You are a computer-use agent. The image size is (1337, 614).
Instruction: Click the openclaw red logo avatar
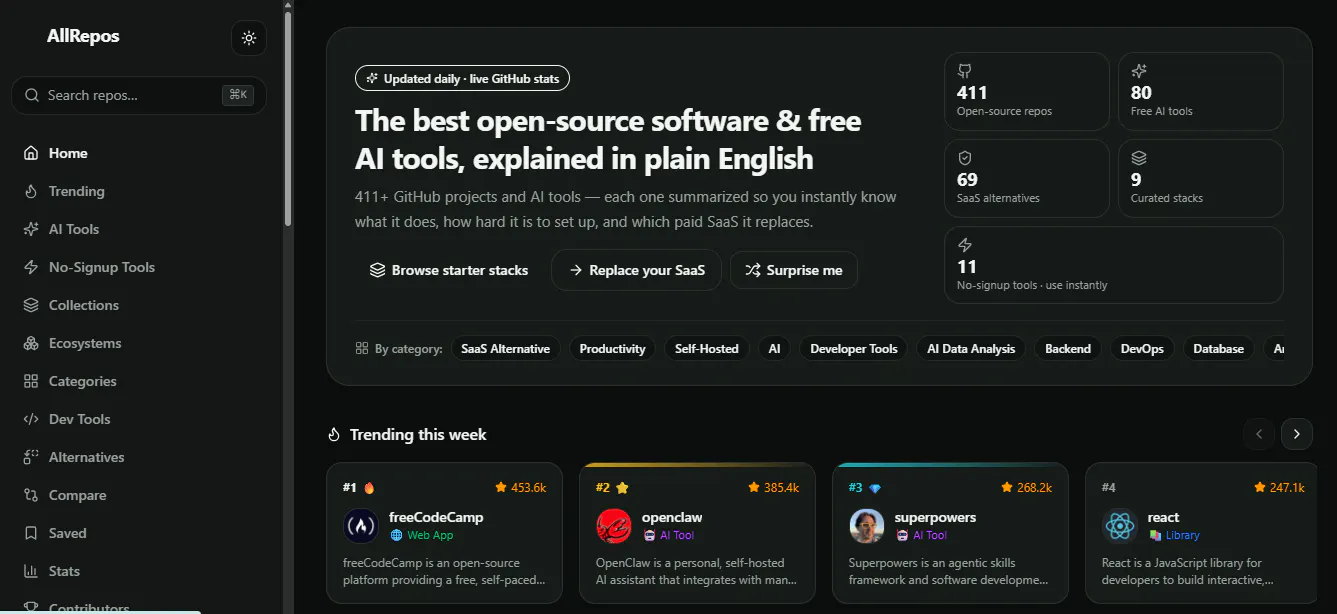[614, 526]
